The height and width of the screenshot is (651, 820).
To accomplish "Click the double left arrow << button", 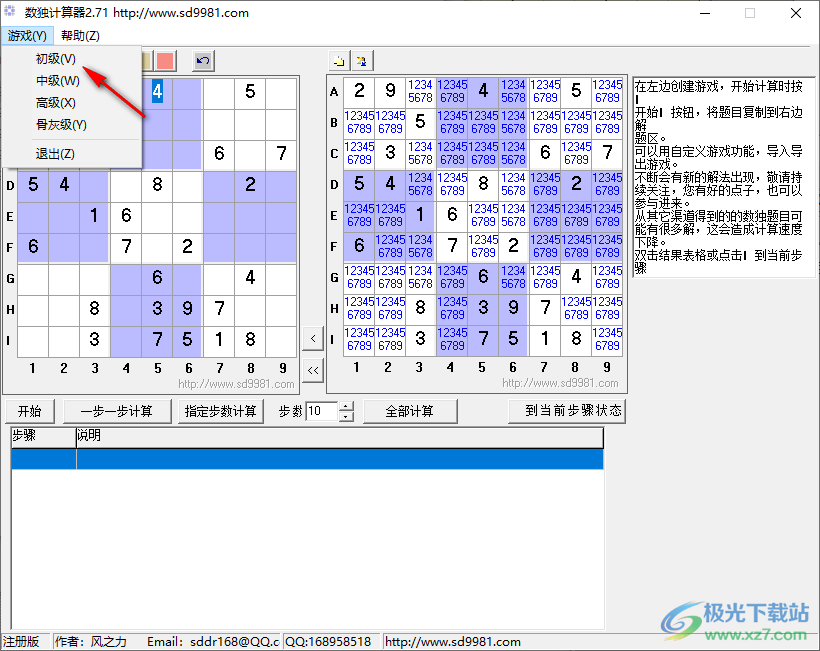I will pyautogui.click(x=313, y=370).
